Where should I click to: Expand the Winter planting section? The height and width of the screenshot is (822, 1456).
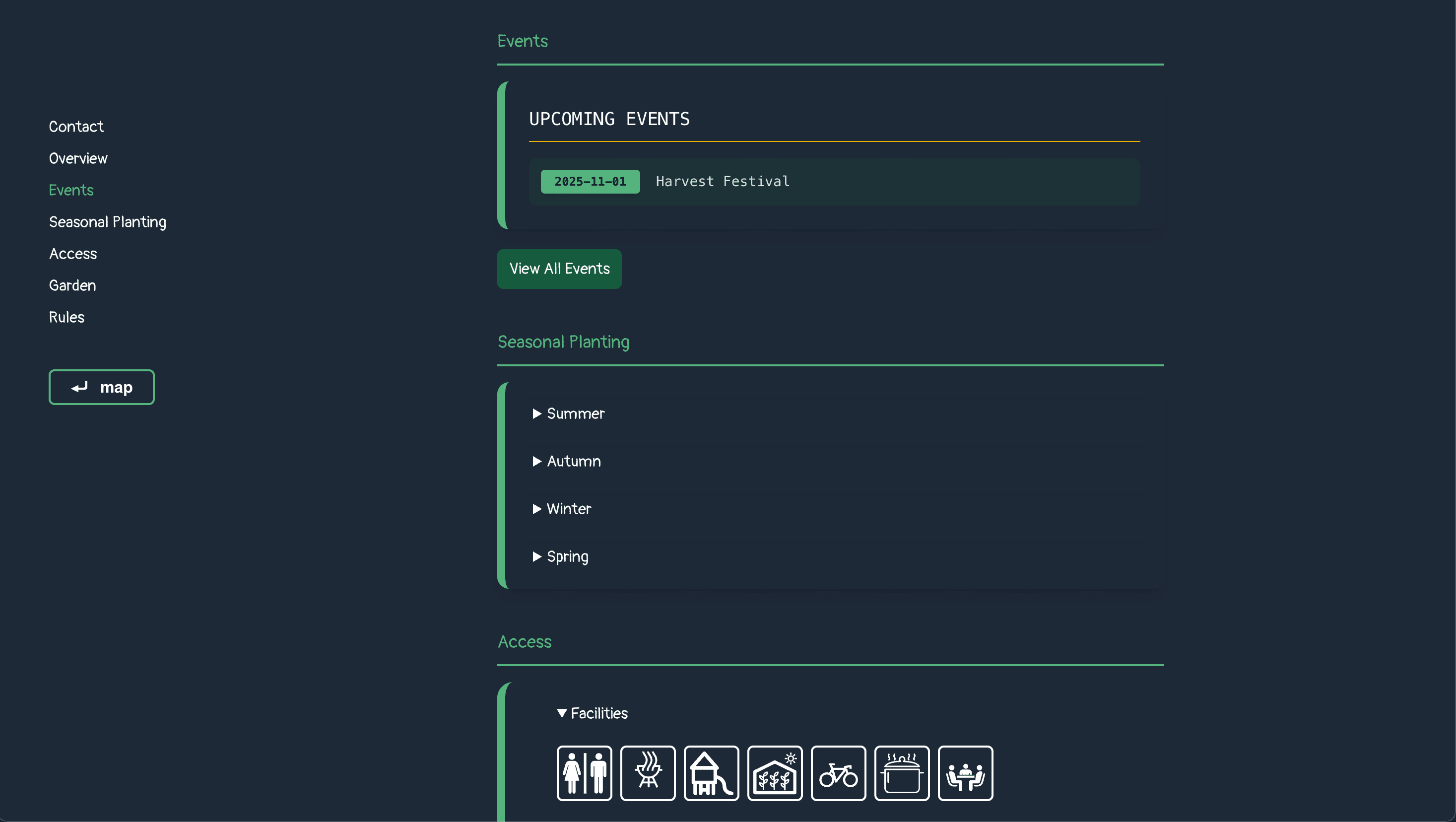tap(560, 509)
